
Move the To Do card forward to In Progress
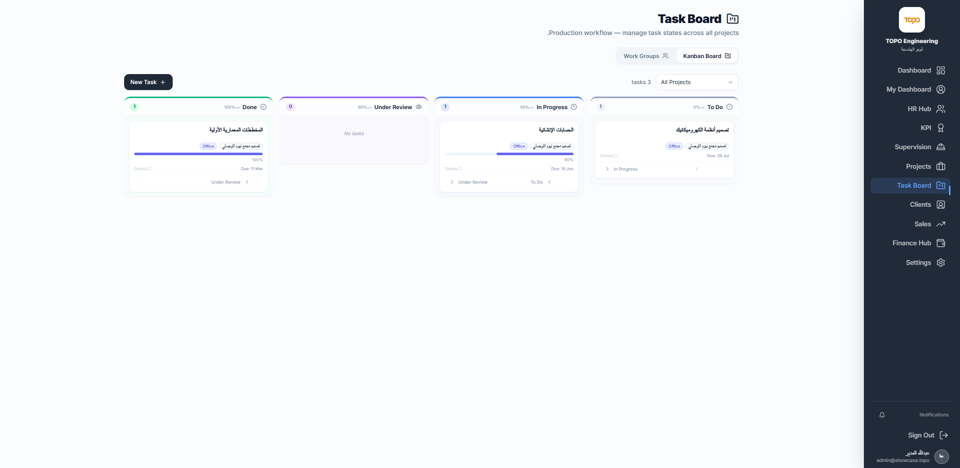point(621,169)
